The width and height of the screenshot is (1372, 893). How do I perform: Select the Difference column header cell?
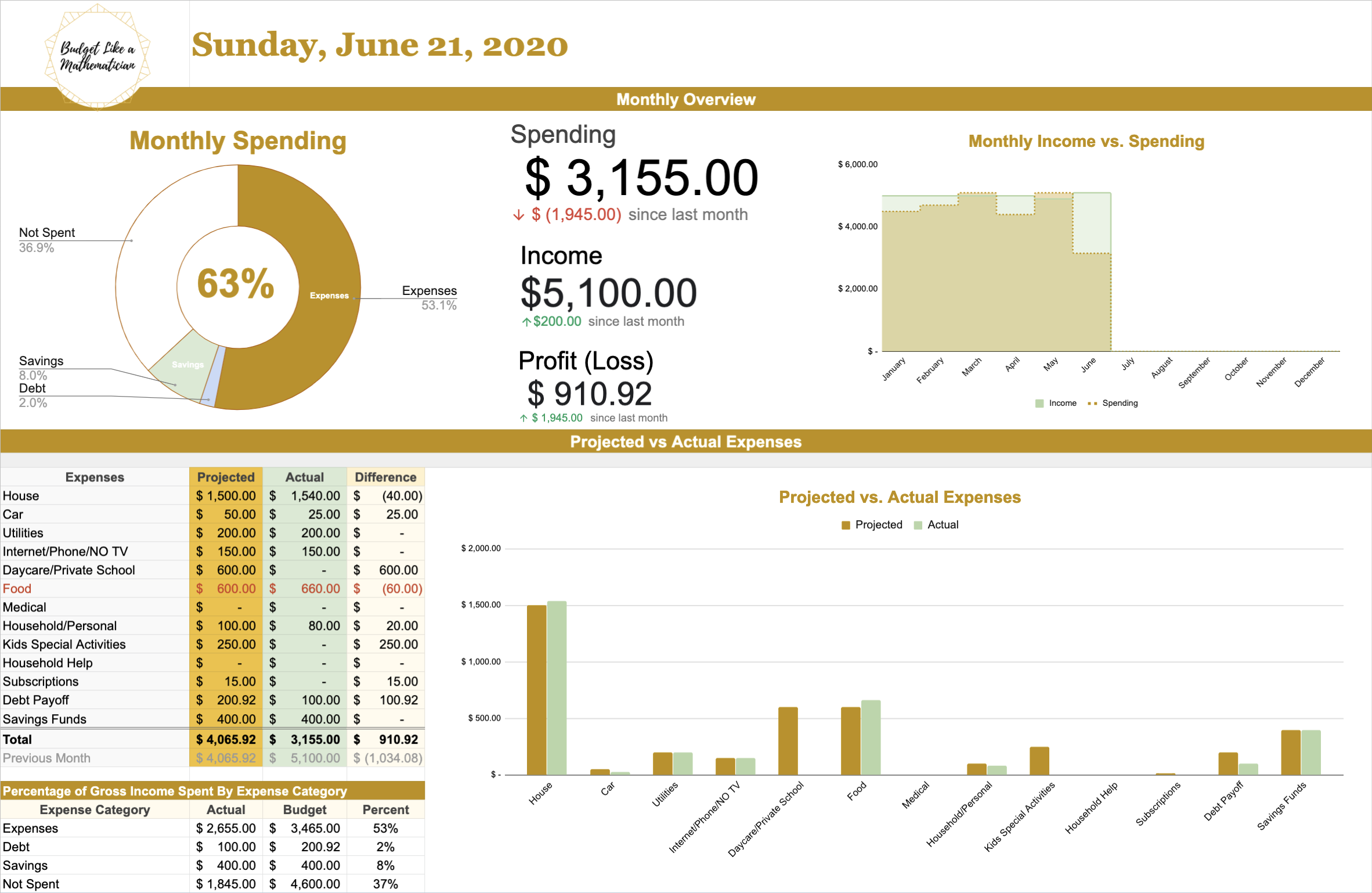[385, 477]
